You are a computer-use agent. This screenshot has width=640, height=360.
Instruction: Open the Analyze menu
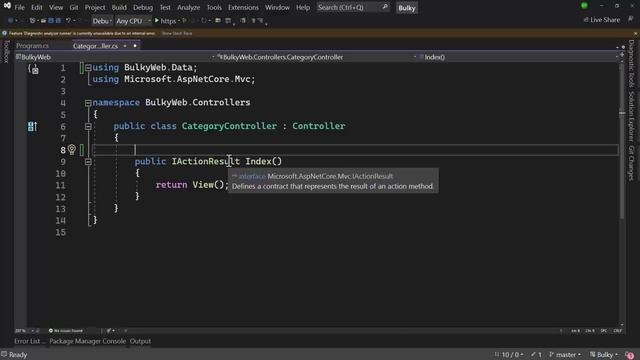click(x=189, y=7)
